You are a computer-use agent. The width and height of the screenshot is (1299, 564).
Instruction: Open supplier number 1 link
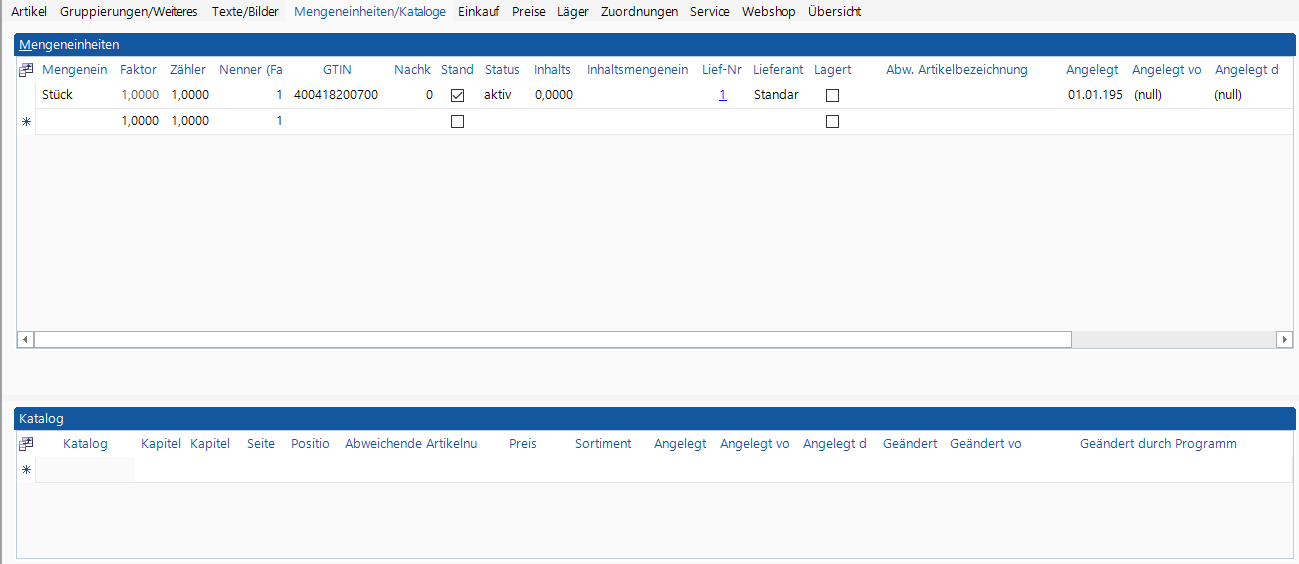tap(722, 95)
